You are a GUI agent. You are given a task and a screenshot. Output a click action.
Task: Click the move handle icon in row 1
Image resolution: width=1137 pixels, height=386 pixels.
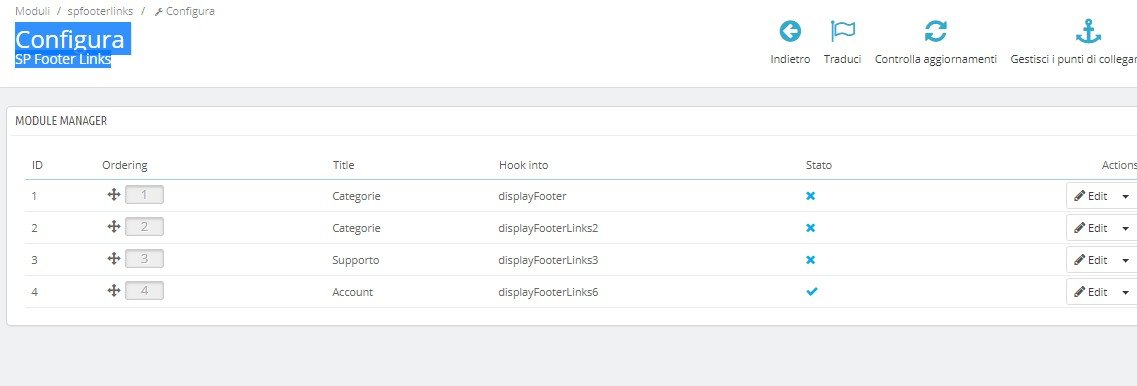tap(114, 194)
